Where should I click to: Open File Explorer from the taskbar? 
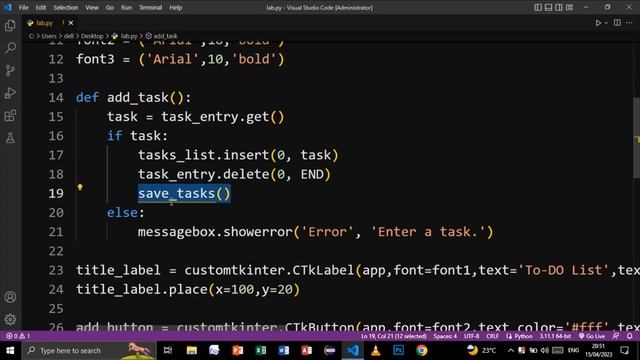(191, 350)
